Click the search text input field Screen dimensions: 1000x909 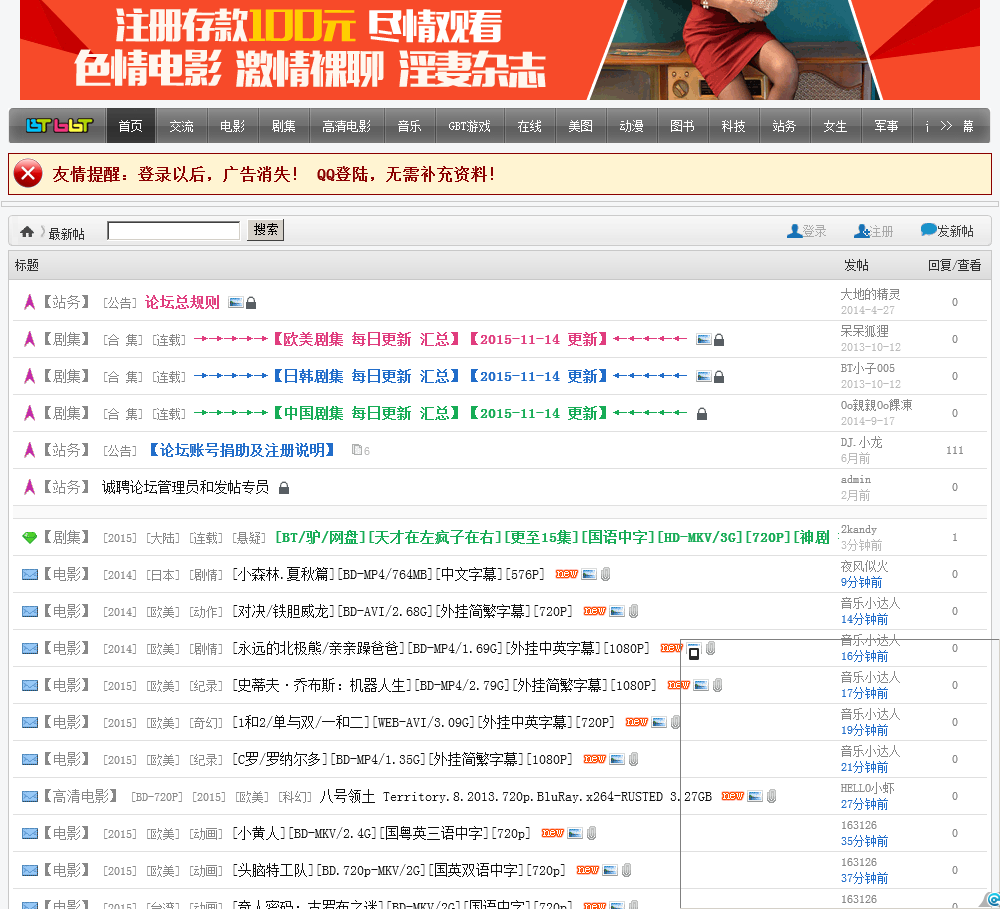click(x=173, y=230)
